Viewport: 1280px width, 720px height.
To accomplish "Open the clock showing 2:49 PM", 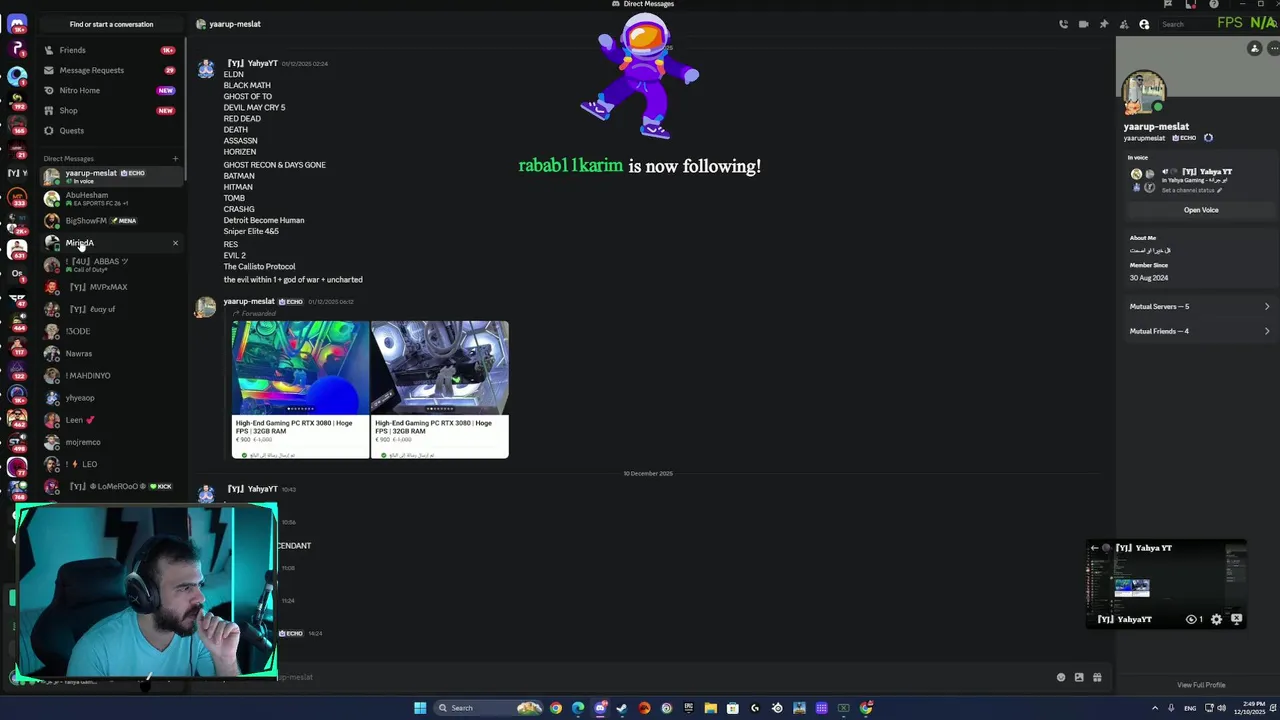I will point(1251,708).
